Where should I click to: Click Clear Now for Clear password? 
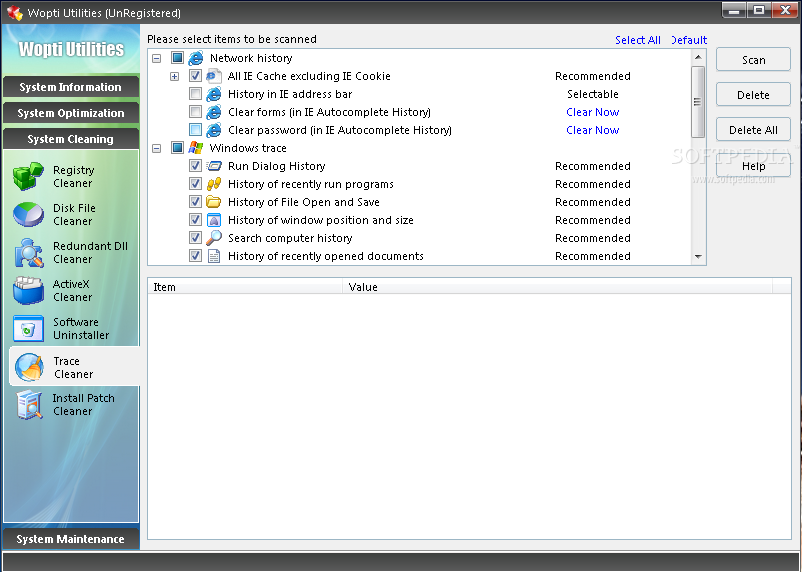tap(593, 130)
